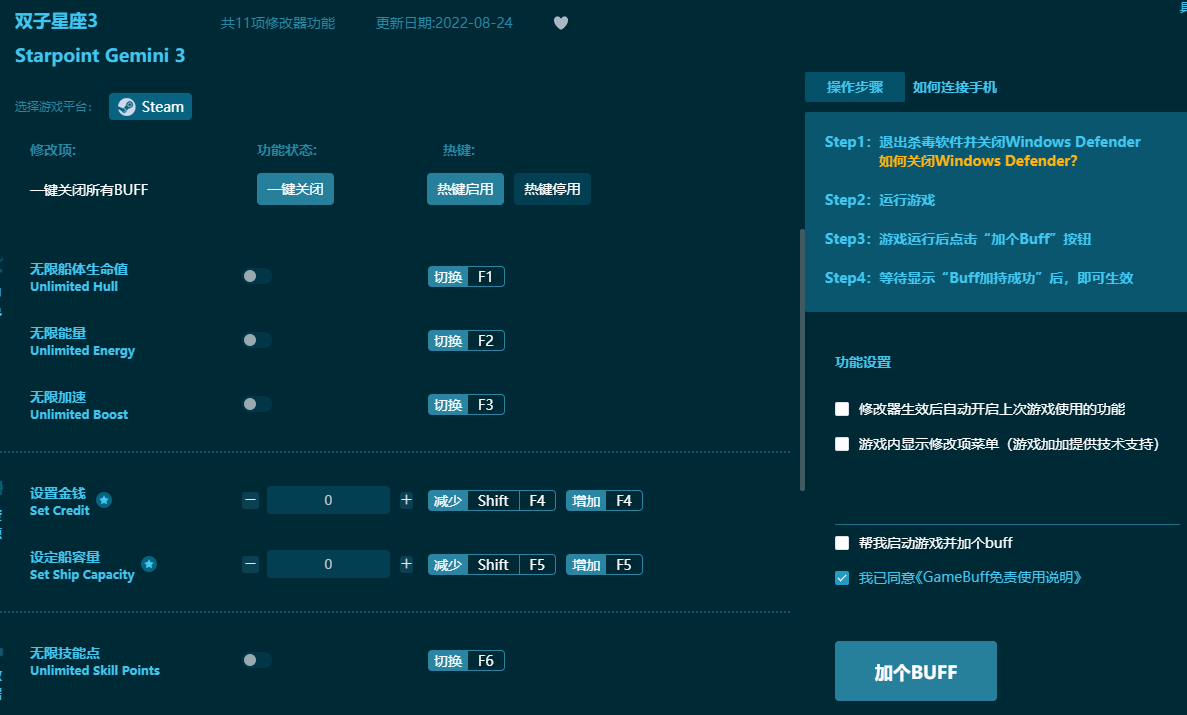Click the Step1 退出杀毒软件 instruction text
The height and width of the screenshot is (715, 1187).
pos(983,142)
